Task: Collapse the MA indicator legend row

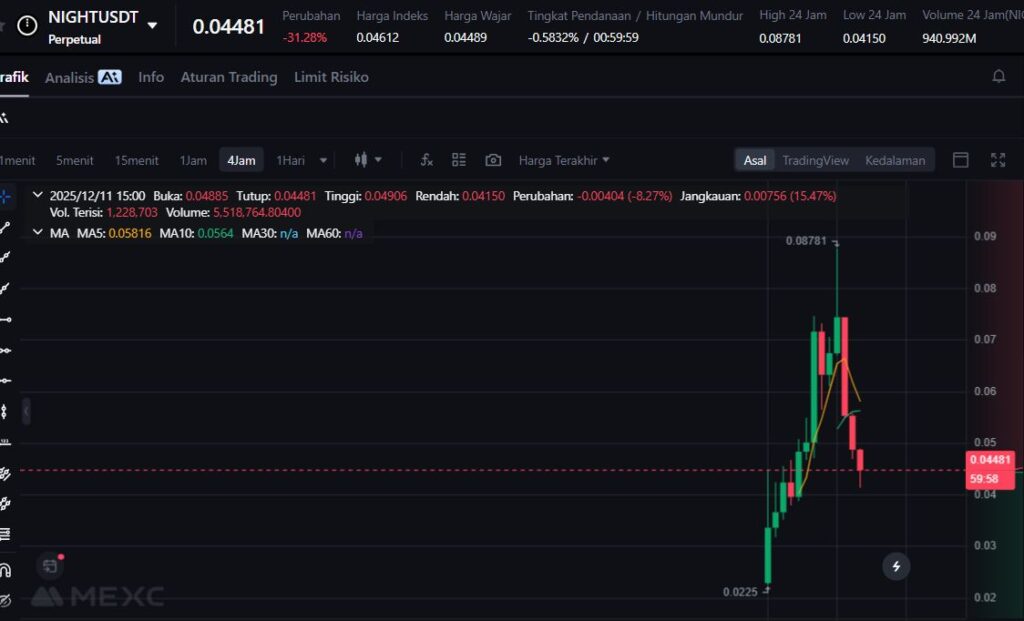Action: (38, 233)
